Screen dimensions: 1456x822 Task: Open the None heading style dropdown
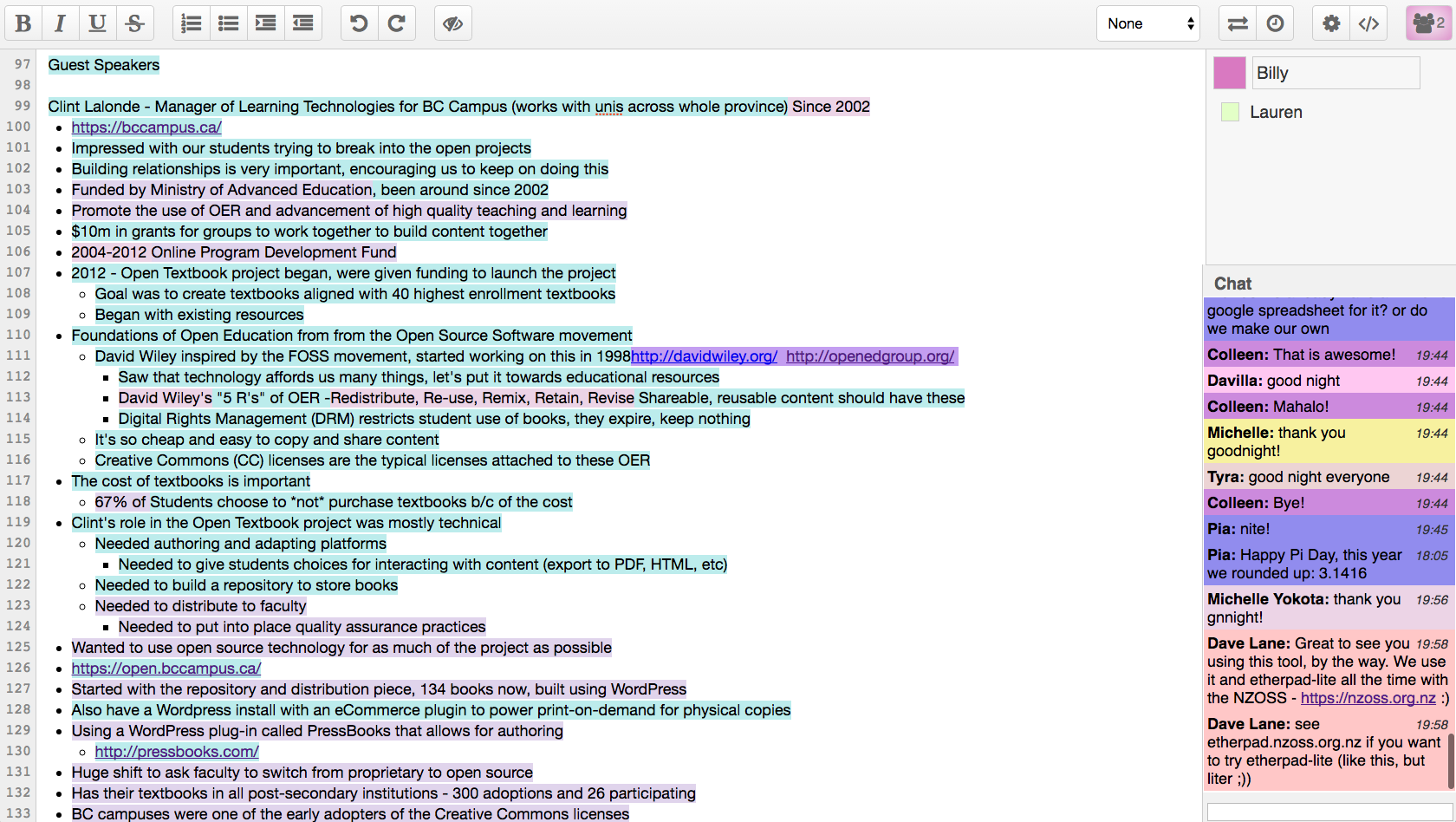tap(1148, 23)
